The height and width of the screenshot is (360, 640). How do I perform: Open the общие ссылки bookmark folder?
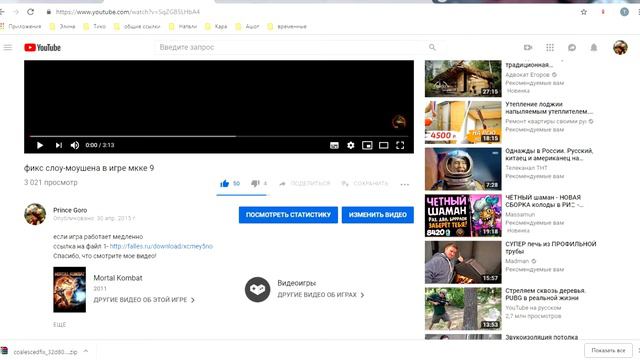click(x=137, y=27)
